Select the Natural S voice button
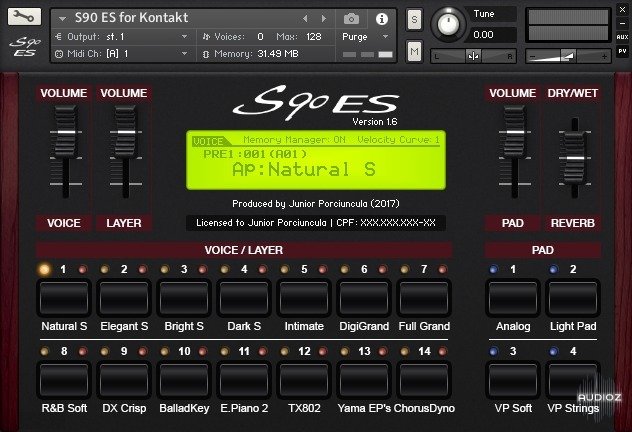Image resolution: width=632 pixels, height=432 pixels. click(x=62, y=299)
